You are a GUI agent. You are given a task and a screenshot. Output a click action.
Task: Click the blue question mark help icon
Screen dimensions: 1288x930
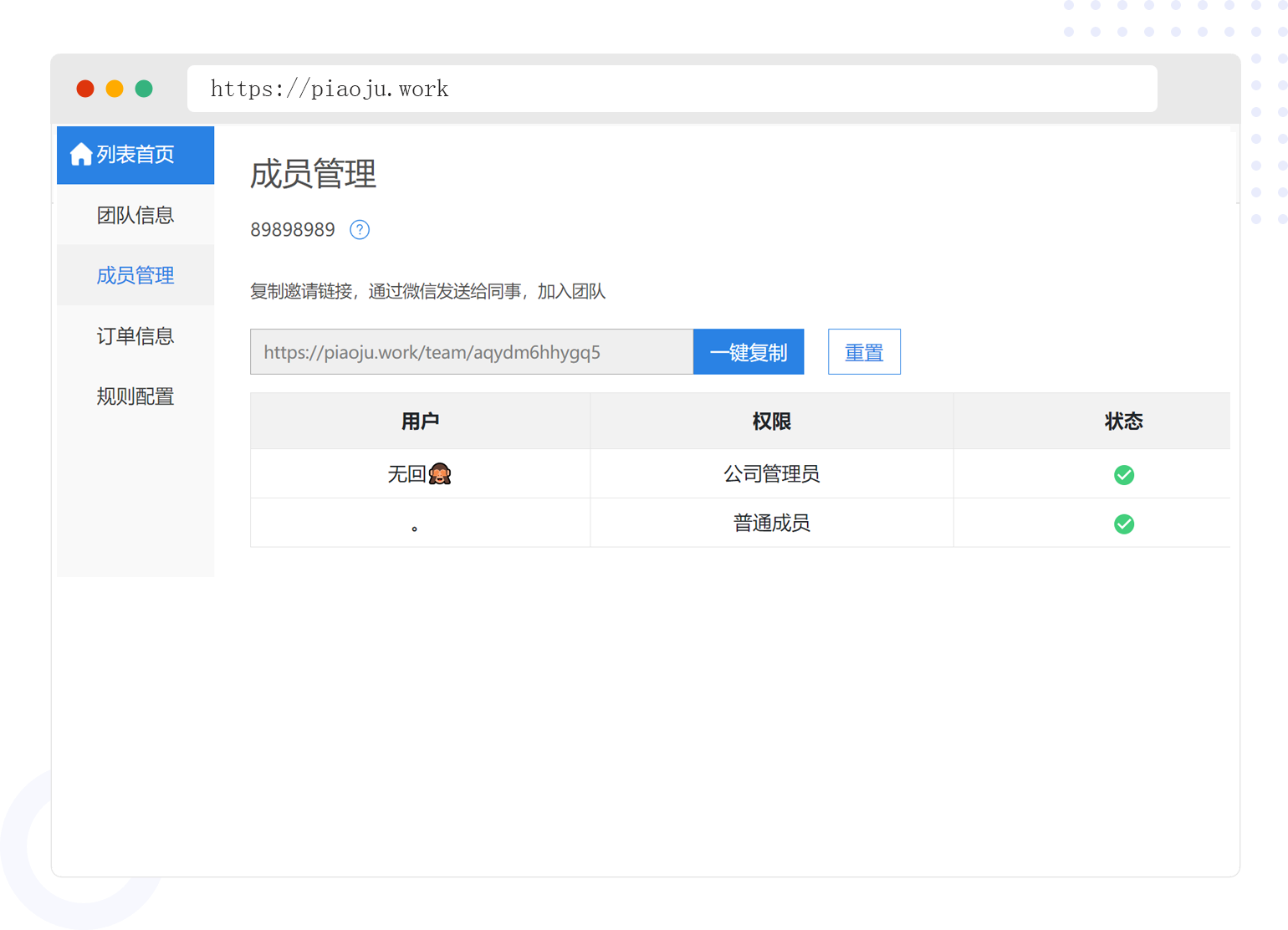pos(360,230)
